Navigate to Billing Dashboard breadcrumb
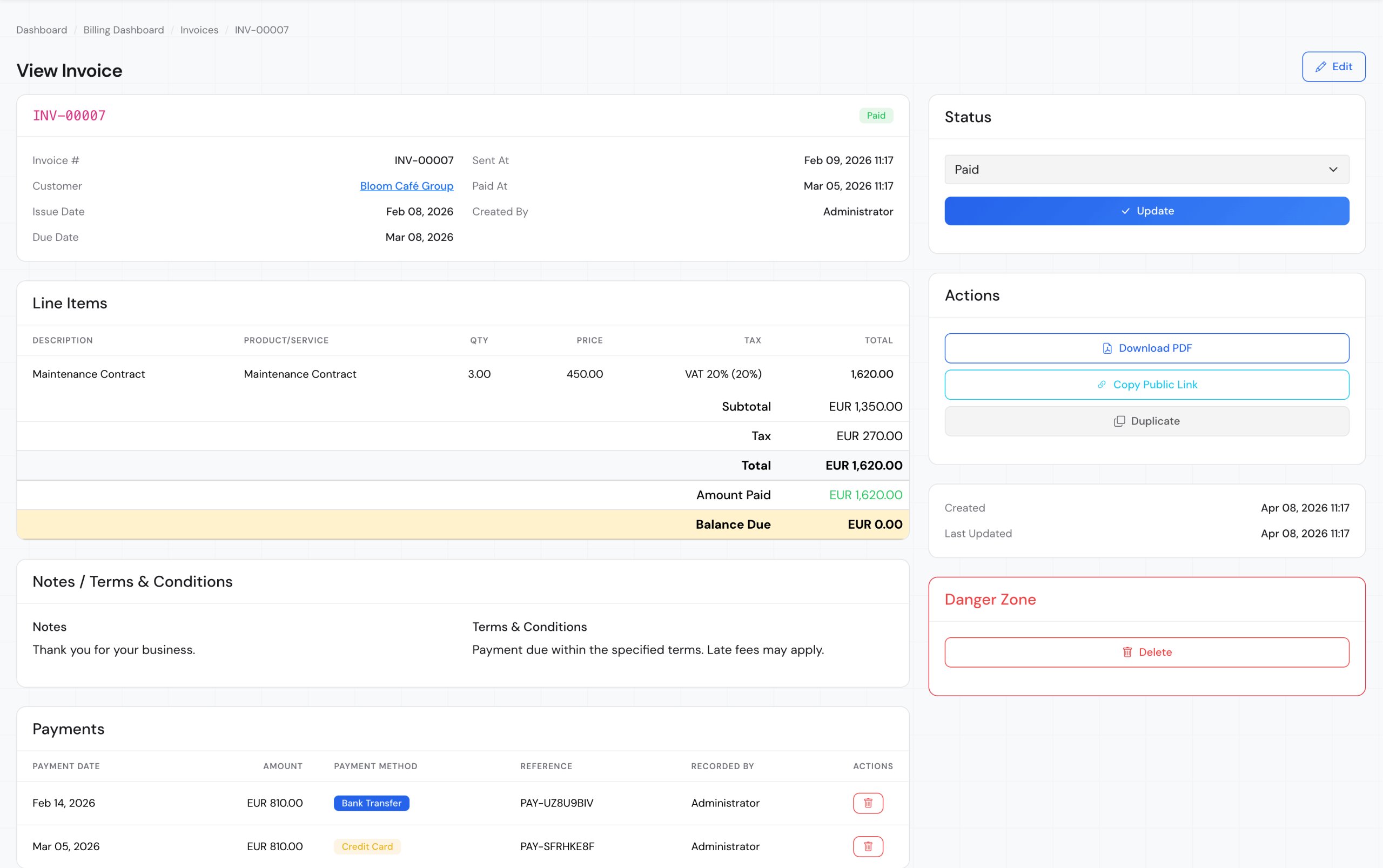The image size is (1383, 868). (x=123, y=30)
